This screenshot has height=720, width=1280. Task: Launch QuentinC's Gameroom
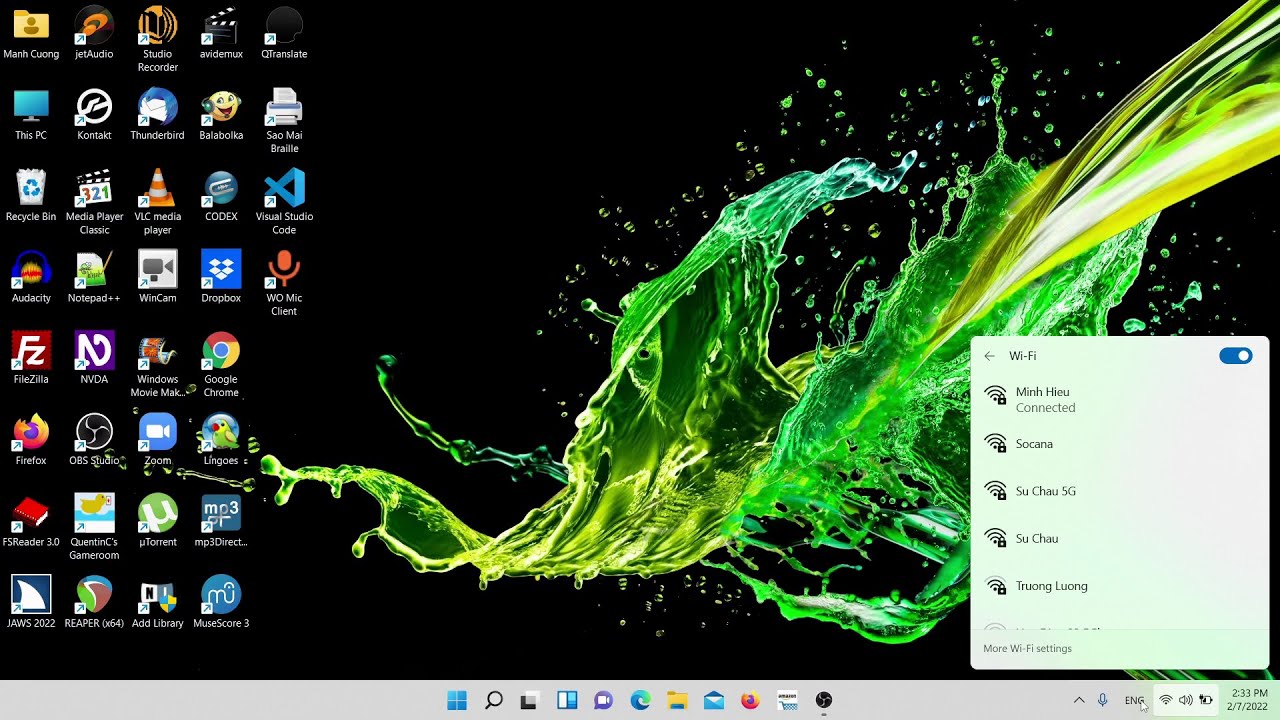coord(94,528)
